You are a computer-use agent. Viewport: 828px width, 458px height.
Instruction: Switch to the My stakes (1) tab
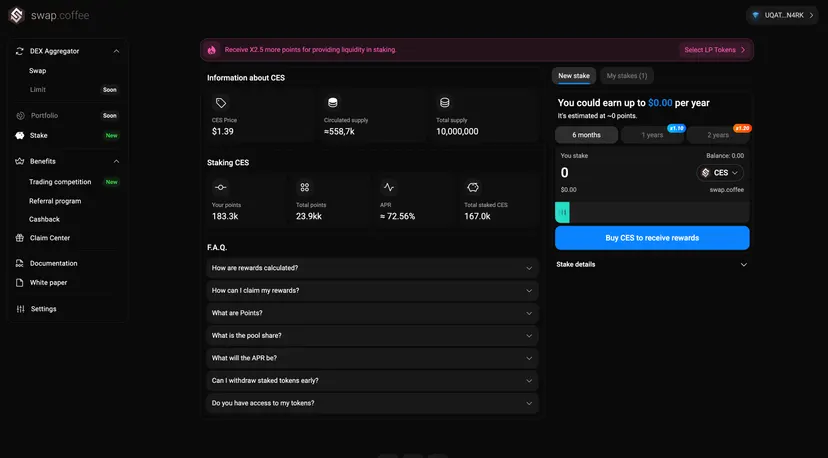click(x=627, y=76)
